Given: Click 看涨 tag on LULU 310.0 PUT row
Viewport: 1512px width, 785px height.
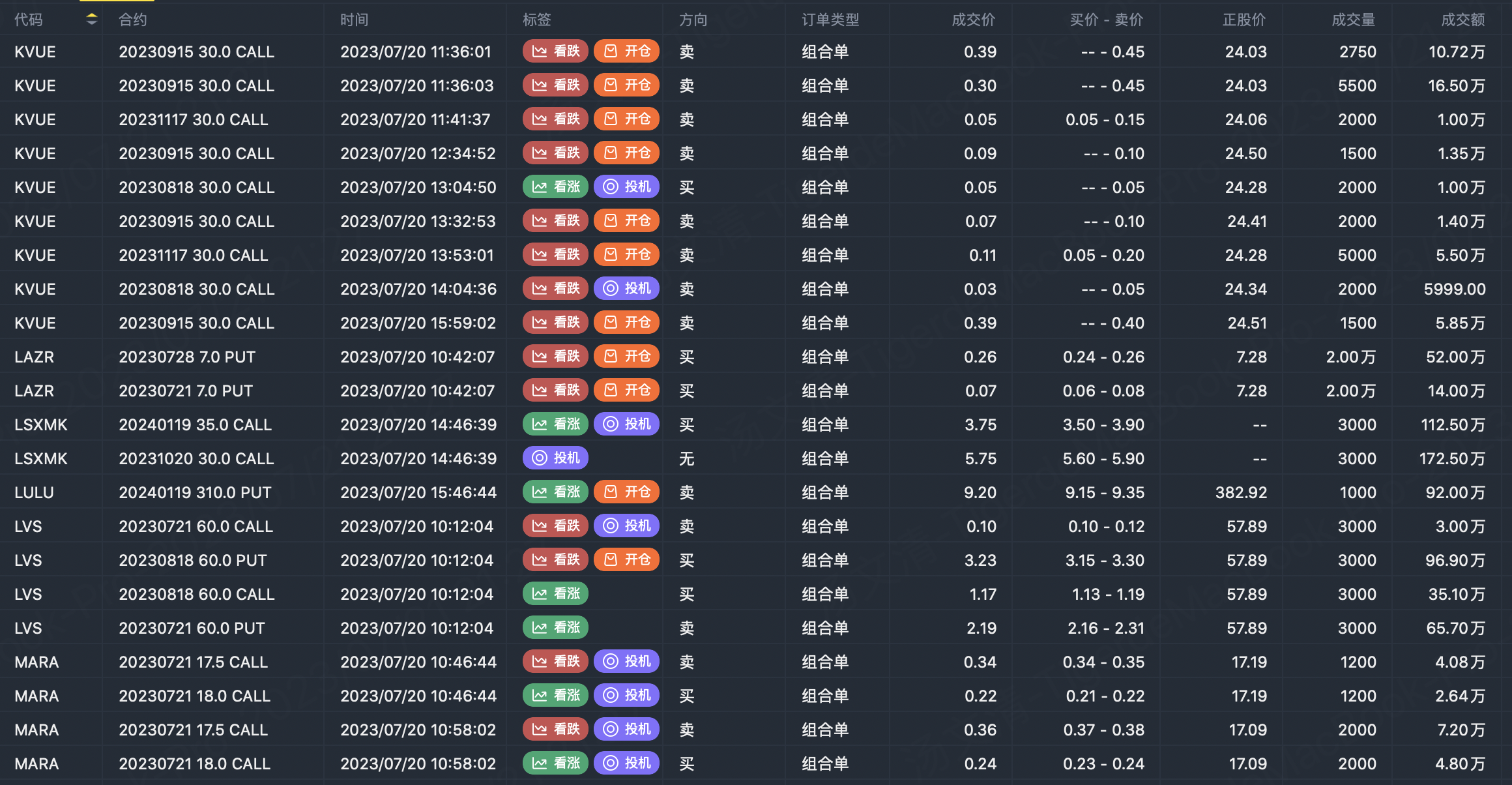Looking at the screenshot, I should click(555, 492).
